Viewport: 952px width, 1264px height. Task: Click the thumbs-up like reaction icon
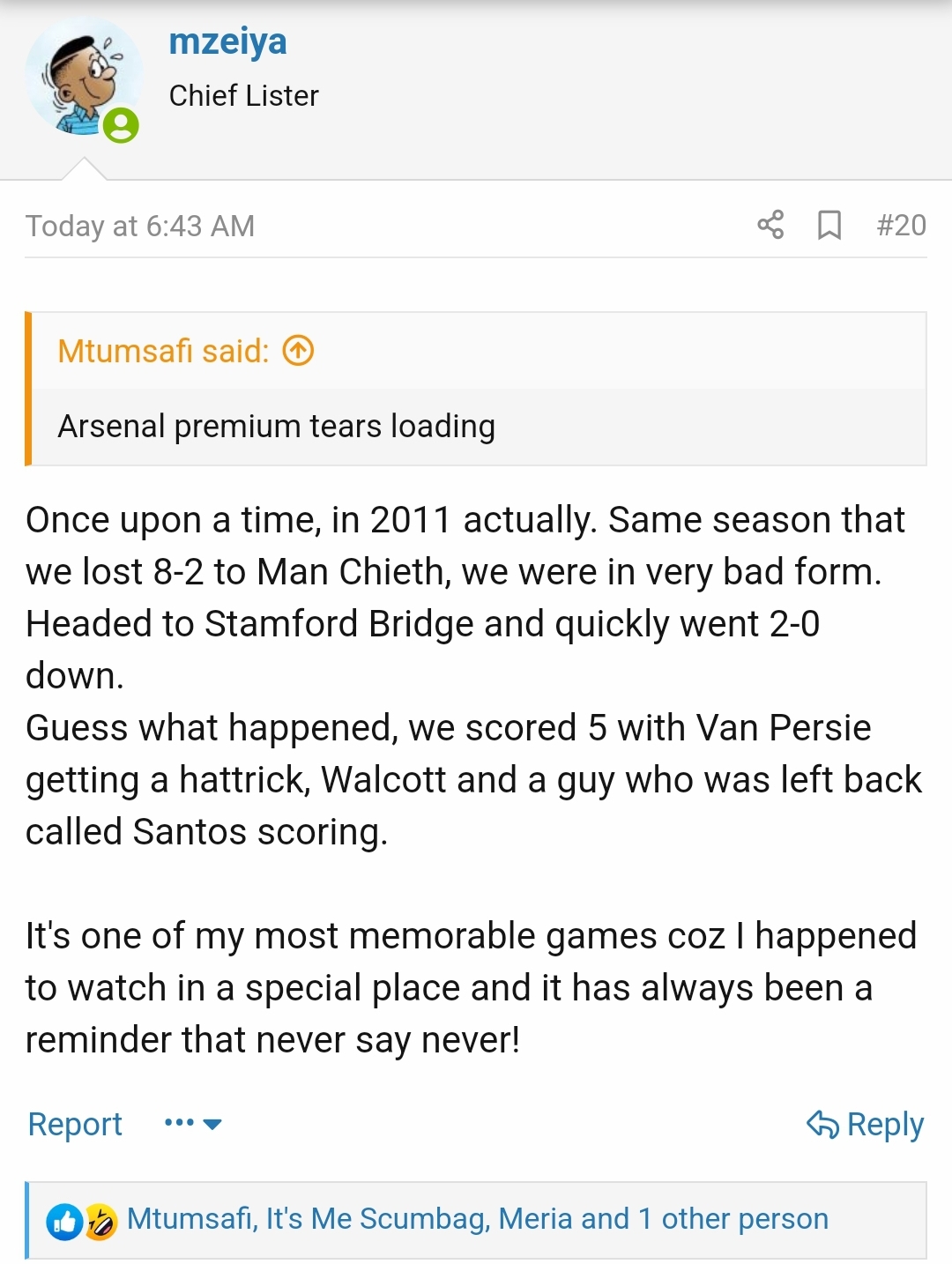point(64,1222)
